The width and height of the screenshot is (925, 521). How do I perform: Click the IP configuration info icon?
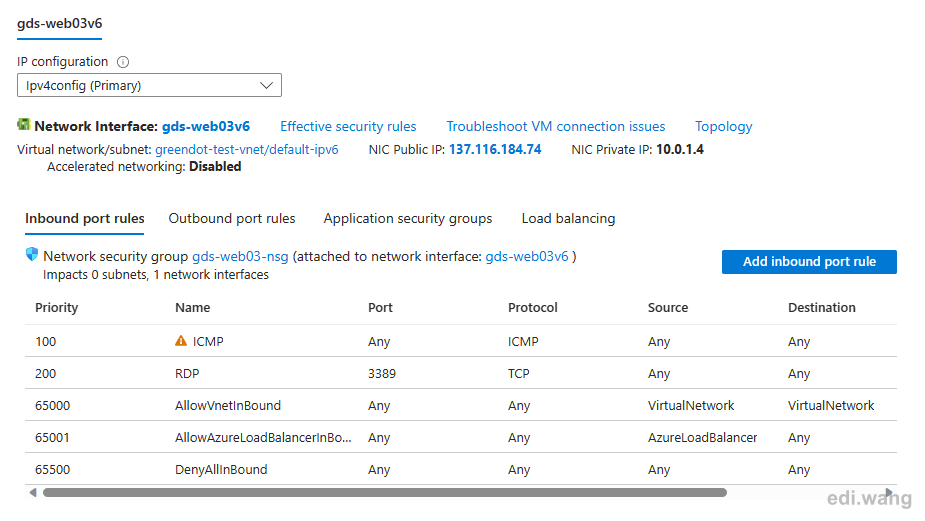pos(123,62)
